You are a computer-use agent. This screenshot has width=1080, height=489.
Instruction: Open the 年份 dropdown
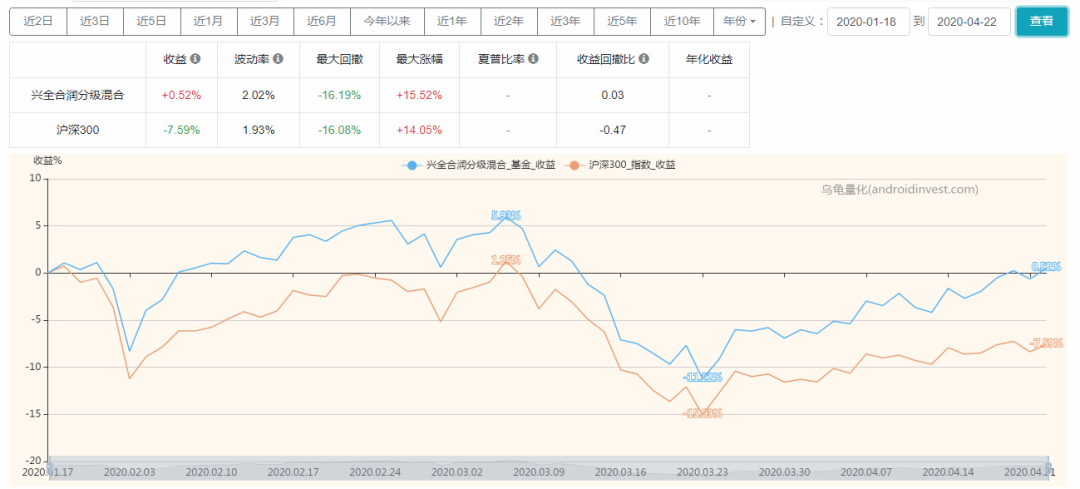point(740,21)
